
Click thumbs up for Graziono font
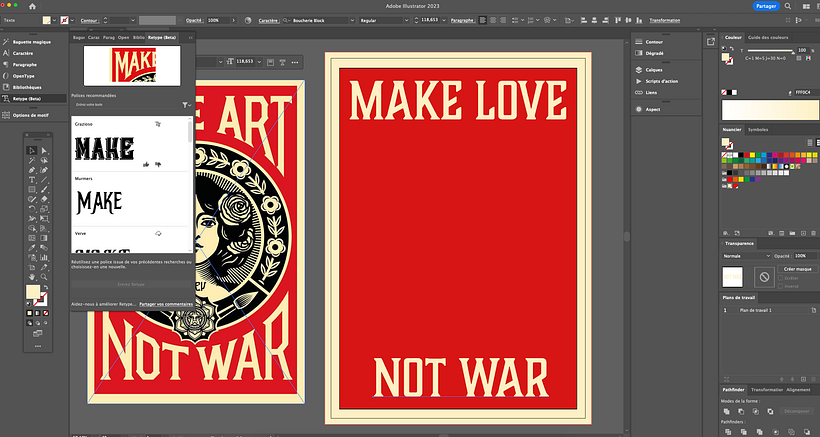[145, 163]
